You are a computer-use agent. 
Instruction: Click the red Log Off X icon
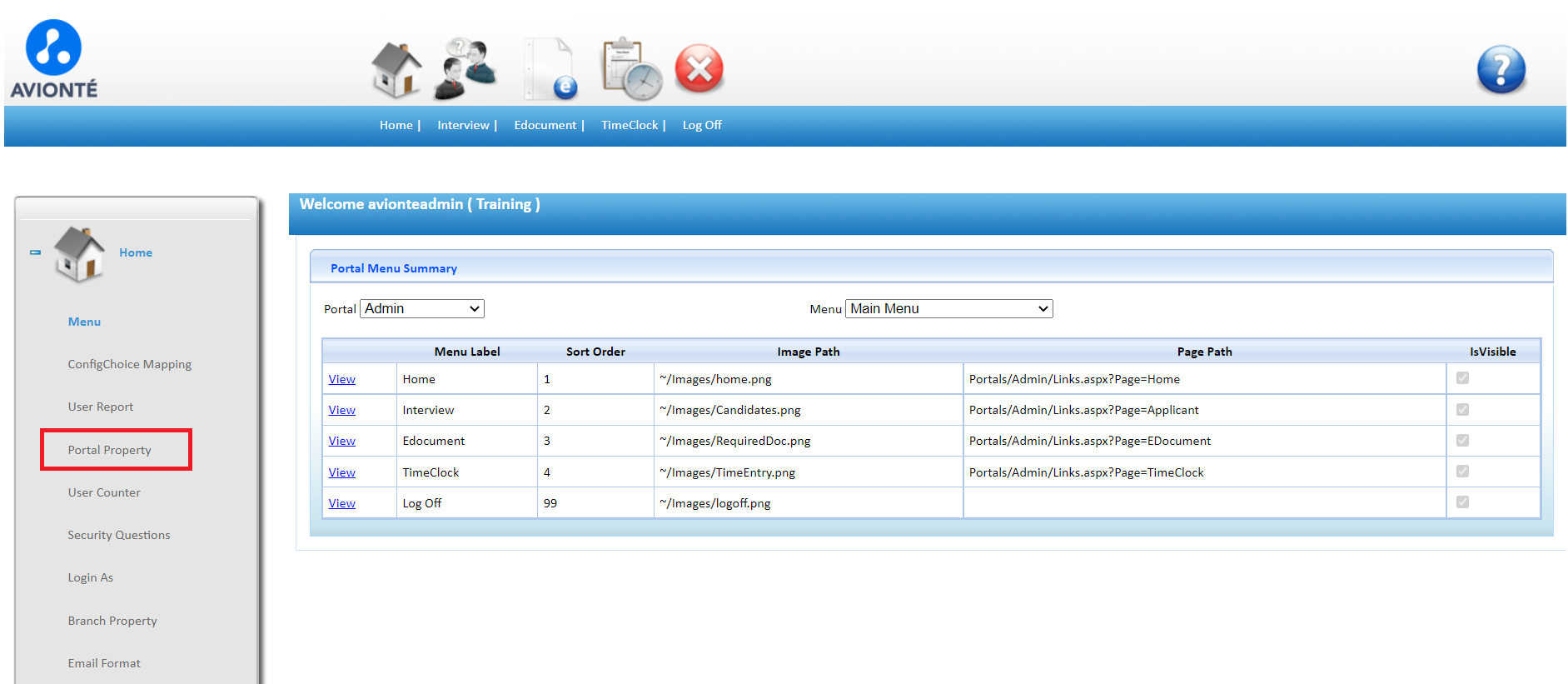699,68
